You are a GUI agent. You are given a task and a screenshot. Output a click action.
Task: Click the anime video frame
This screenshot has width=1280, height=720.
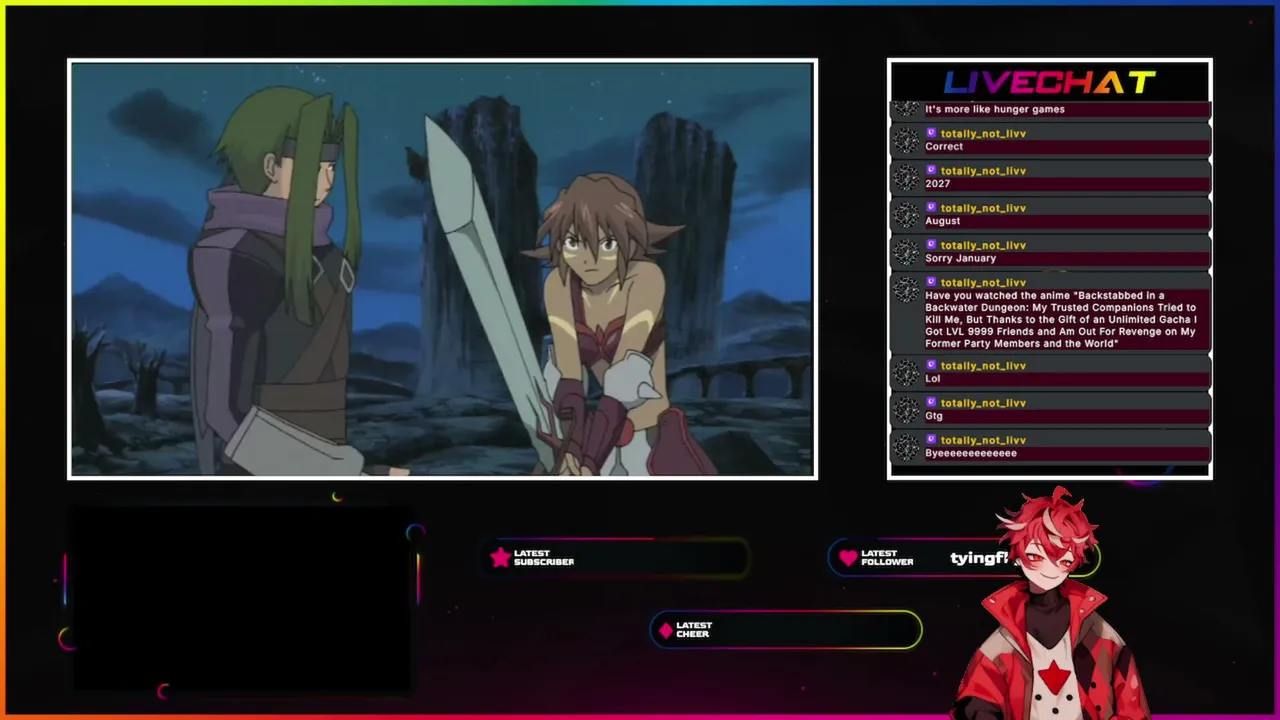[442, 269]
